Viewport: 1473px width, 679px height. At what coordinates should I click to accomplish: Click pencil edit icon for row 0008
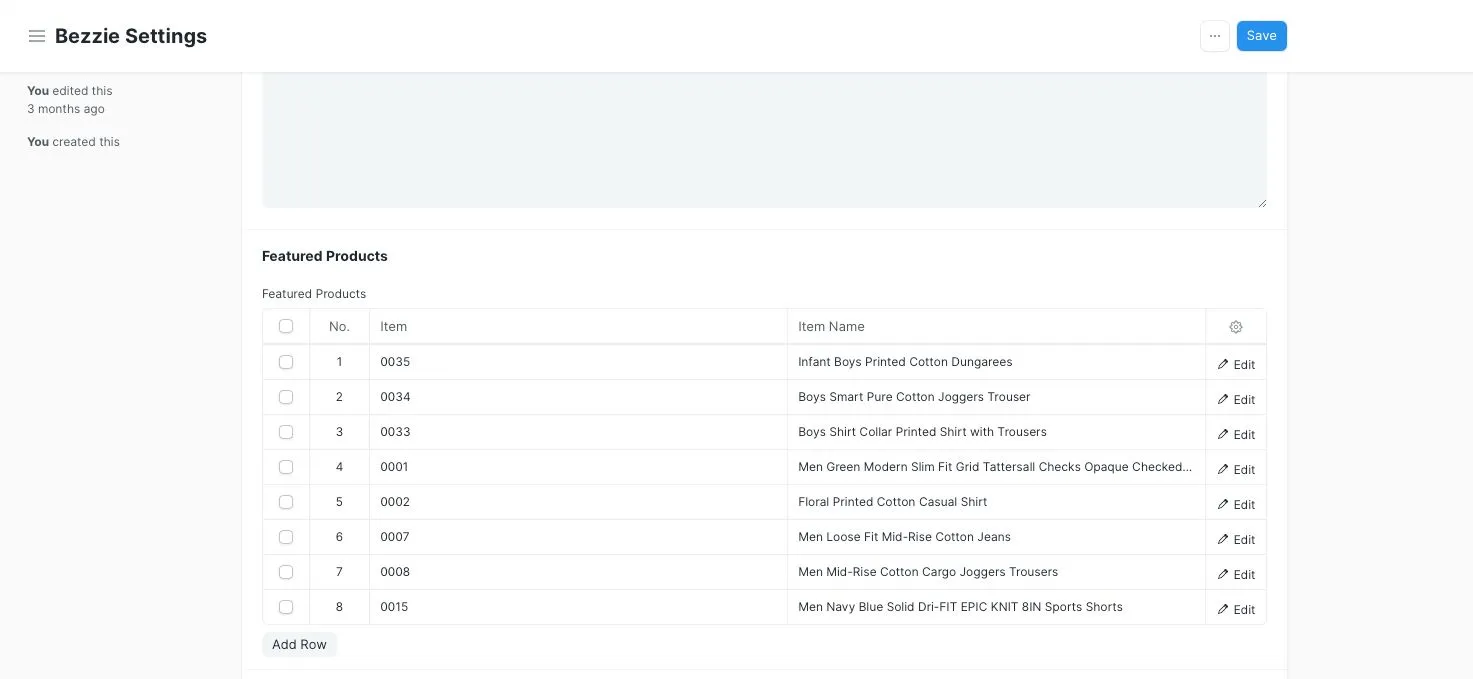click(x=1223, y=575)
